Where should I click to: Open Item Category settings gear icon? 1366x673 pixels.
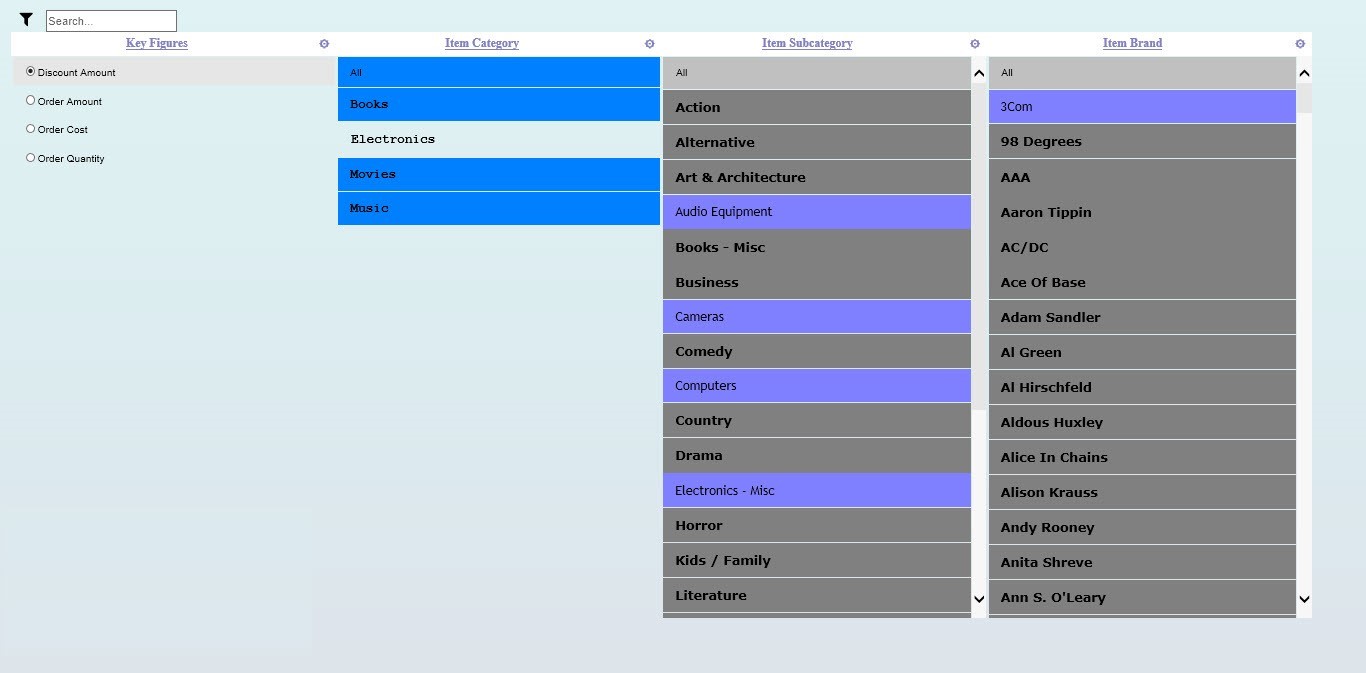(x=650, y=44)
